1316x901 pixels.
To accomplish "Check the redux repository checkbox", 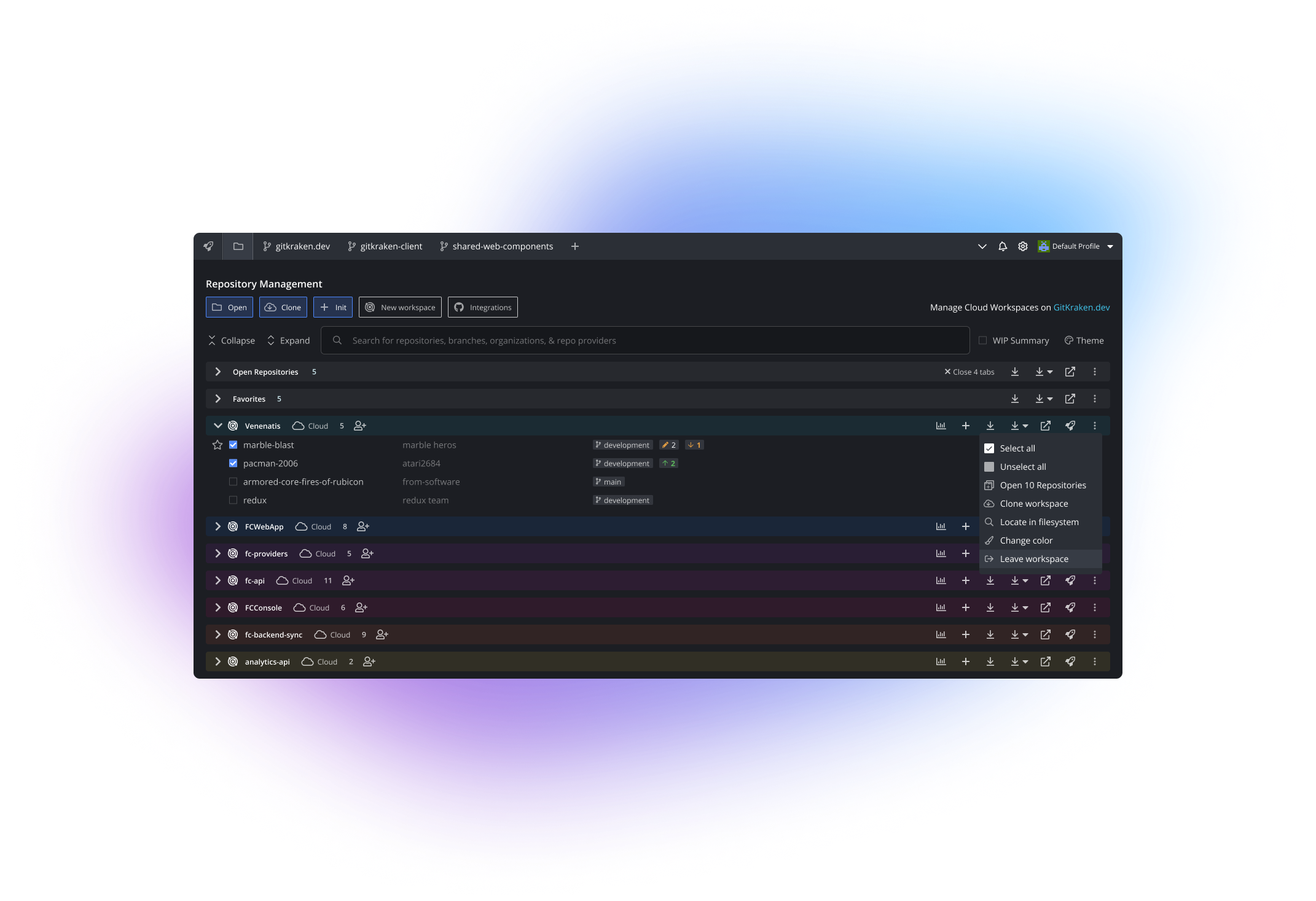I will click(x=233, y=500).
